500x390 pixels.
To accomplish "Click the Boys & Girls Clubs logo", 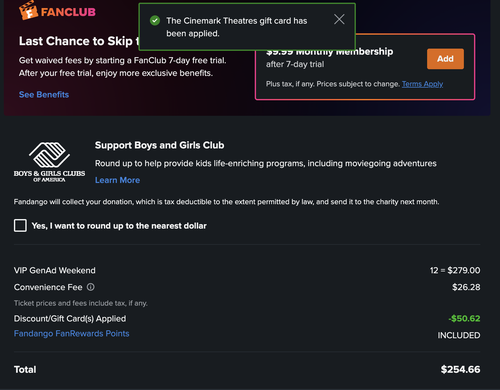I will click(x=49, y=162).
